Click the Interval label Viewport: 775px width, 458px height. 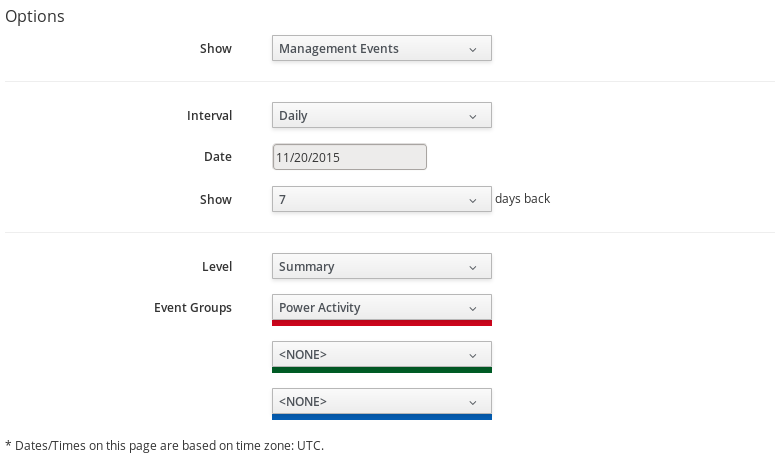(x=209, y=116)
